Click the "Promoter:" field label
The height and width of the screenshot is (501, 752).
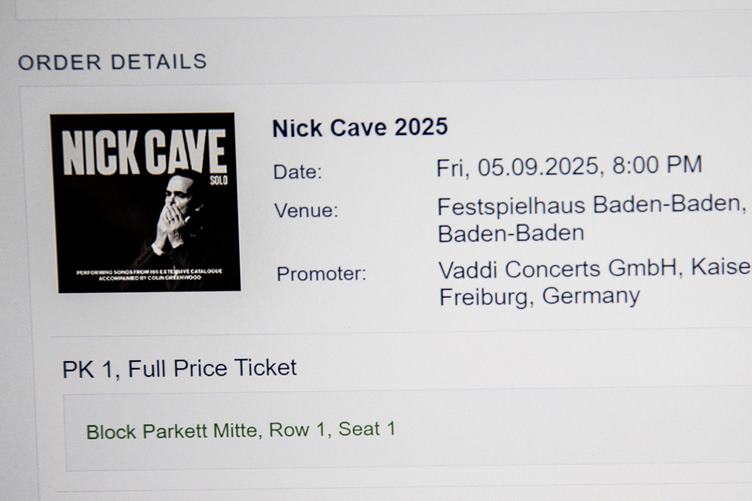click(321, 274)
